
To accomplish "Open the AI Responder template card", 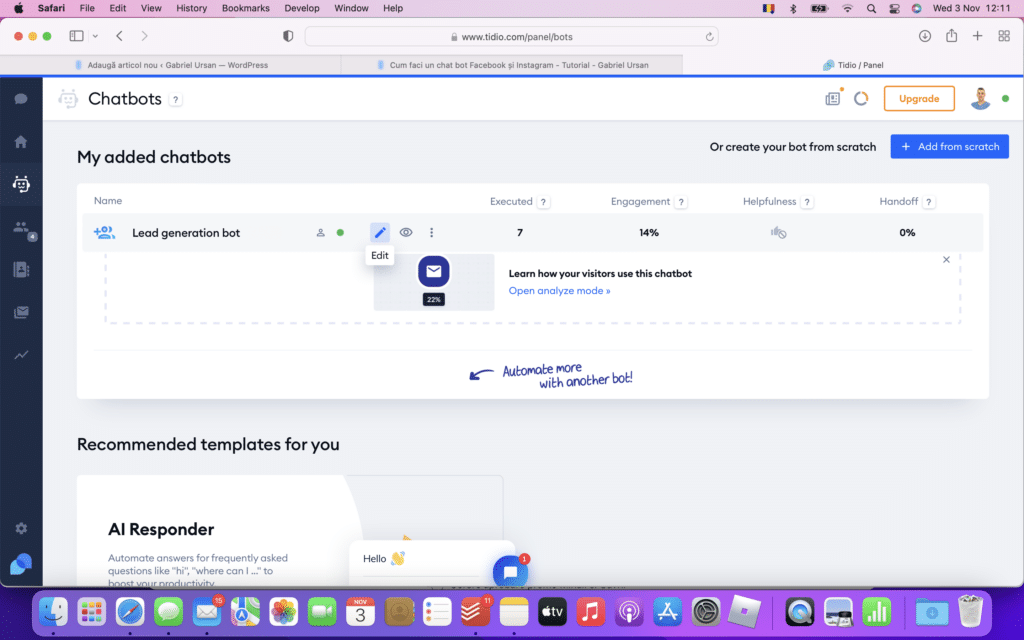I will point(289,530).
